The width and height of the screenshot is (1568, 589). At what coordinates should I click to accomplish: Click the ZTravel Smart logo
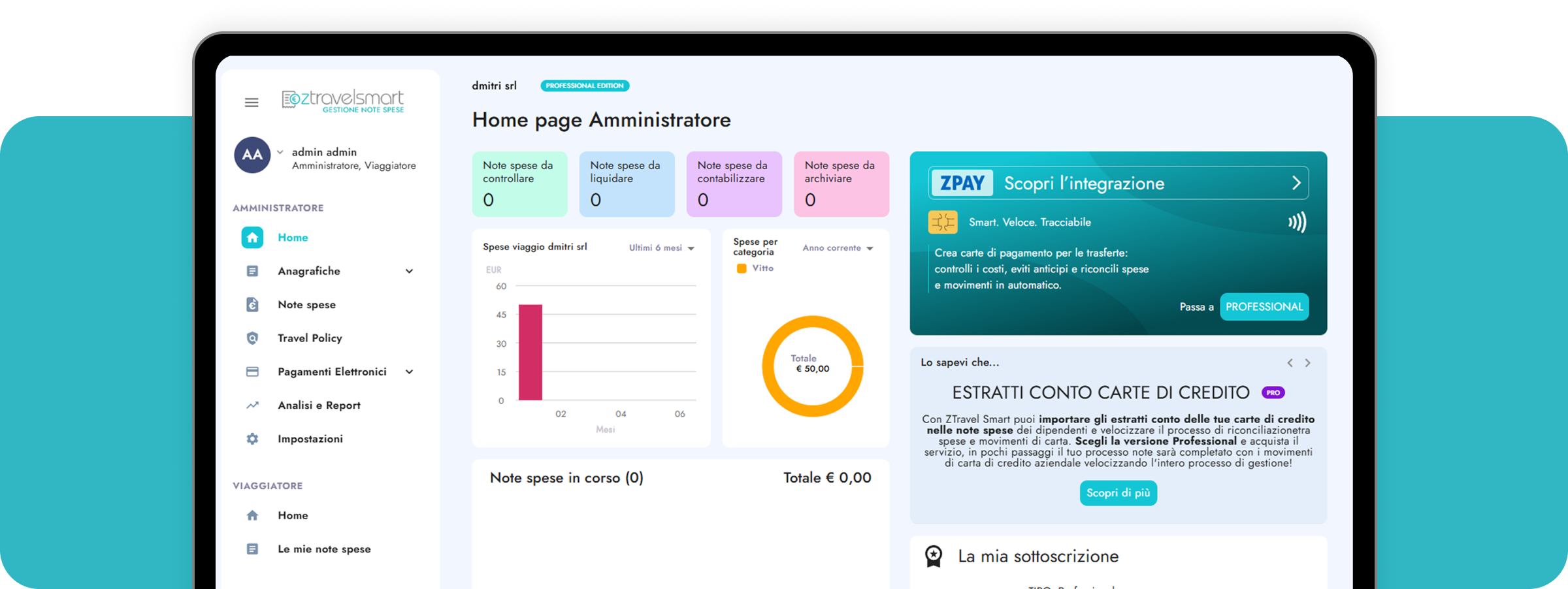click(343, 101)
